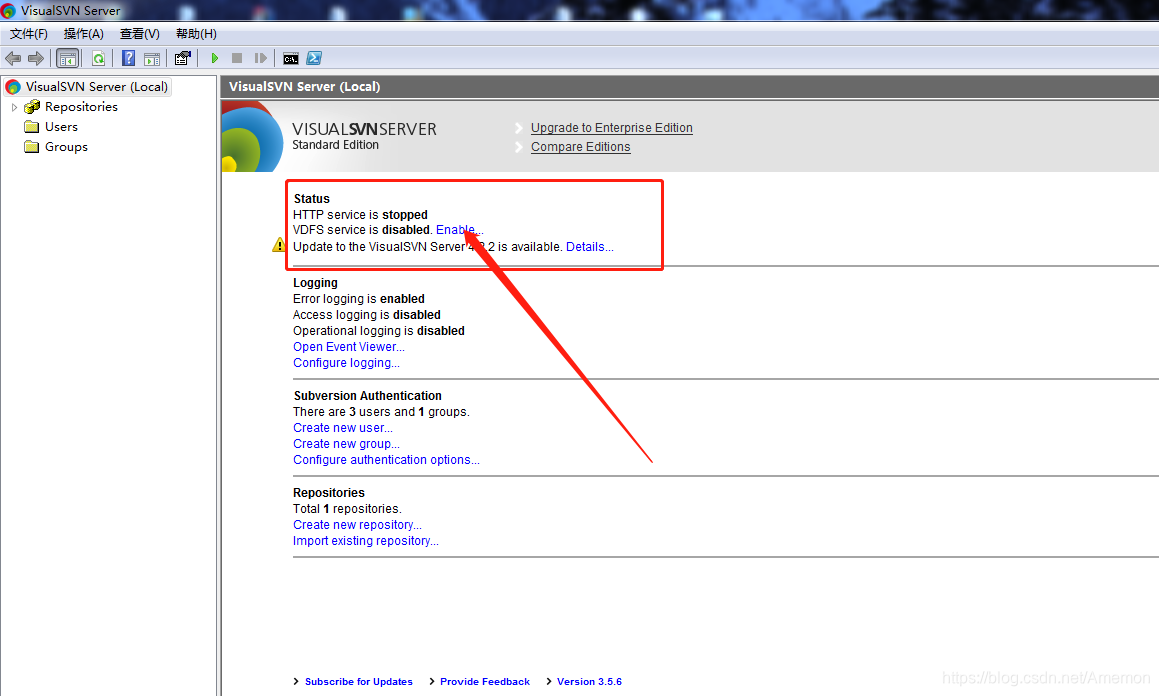Click 'Operational logging is disabled' text
The image size is (1159, 696).
[378, 331]
